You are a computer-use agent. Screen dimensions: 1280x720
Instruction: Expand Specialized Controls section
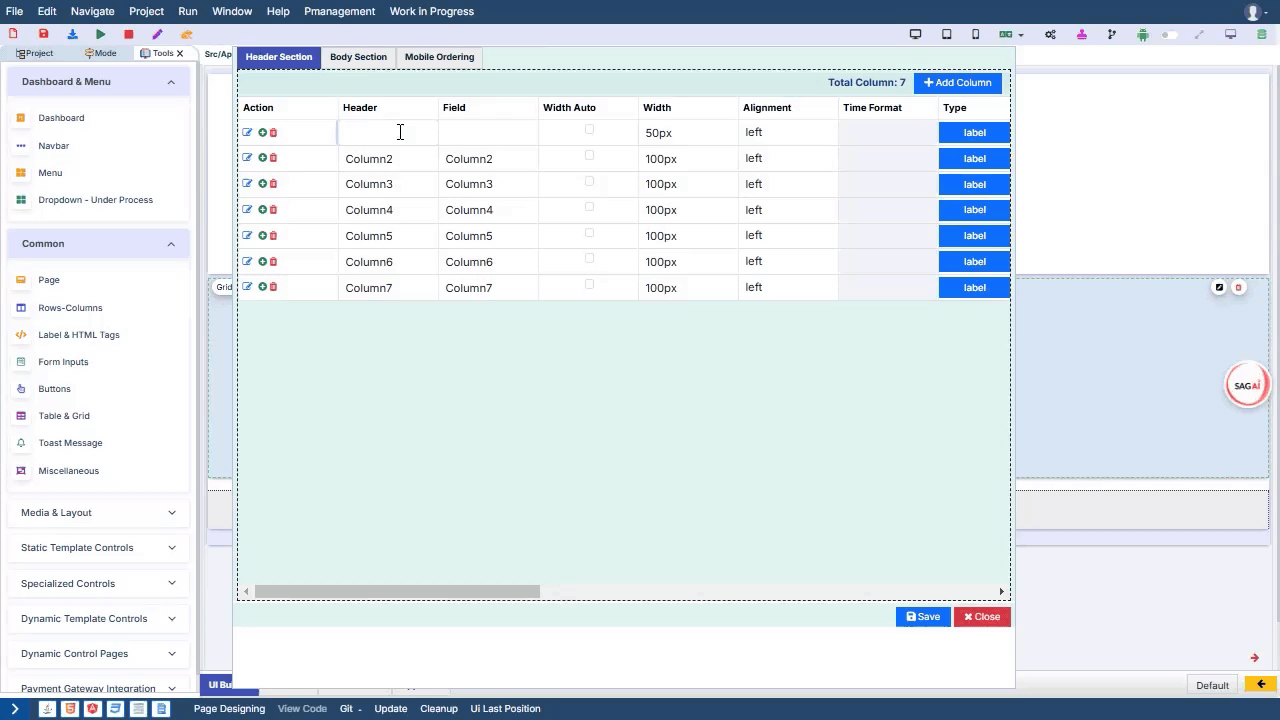(98, 584)
